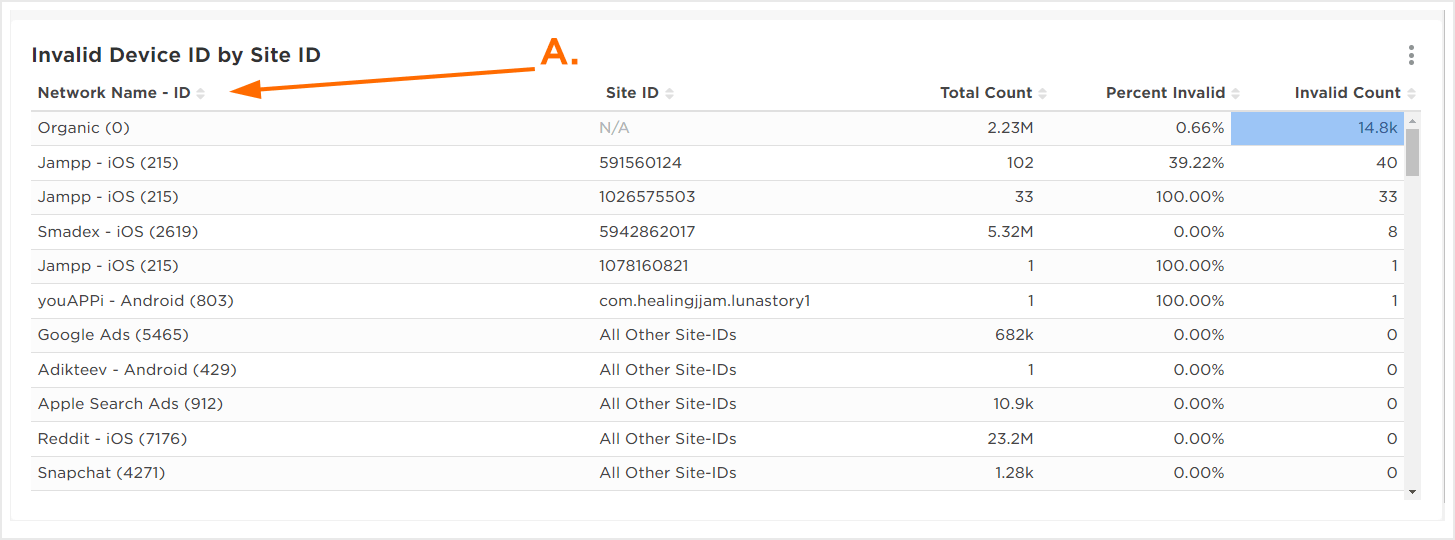Click Site ID 591560124 cell
1455x540 pixels.
point(640,162)
